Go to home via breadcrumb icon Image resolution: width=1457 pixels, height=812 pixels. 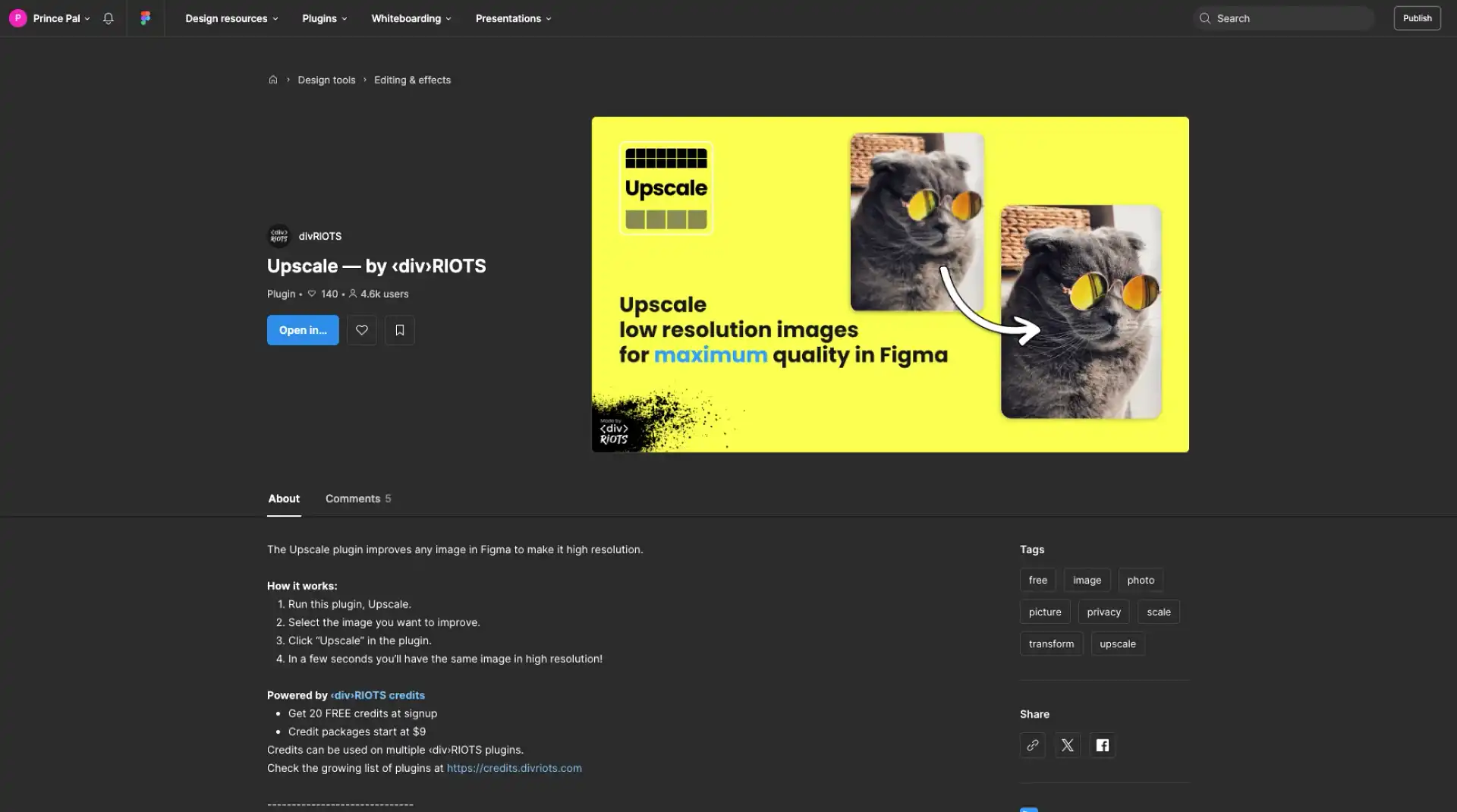coord(273,80)
